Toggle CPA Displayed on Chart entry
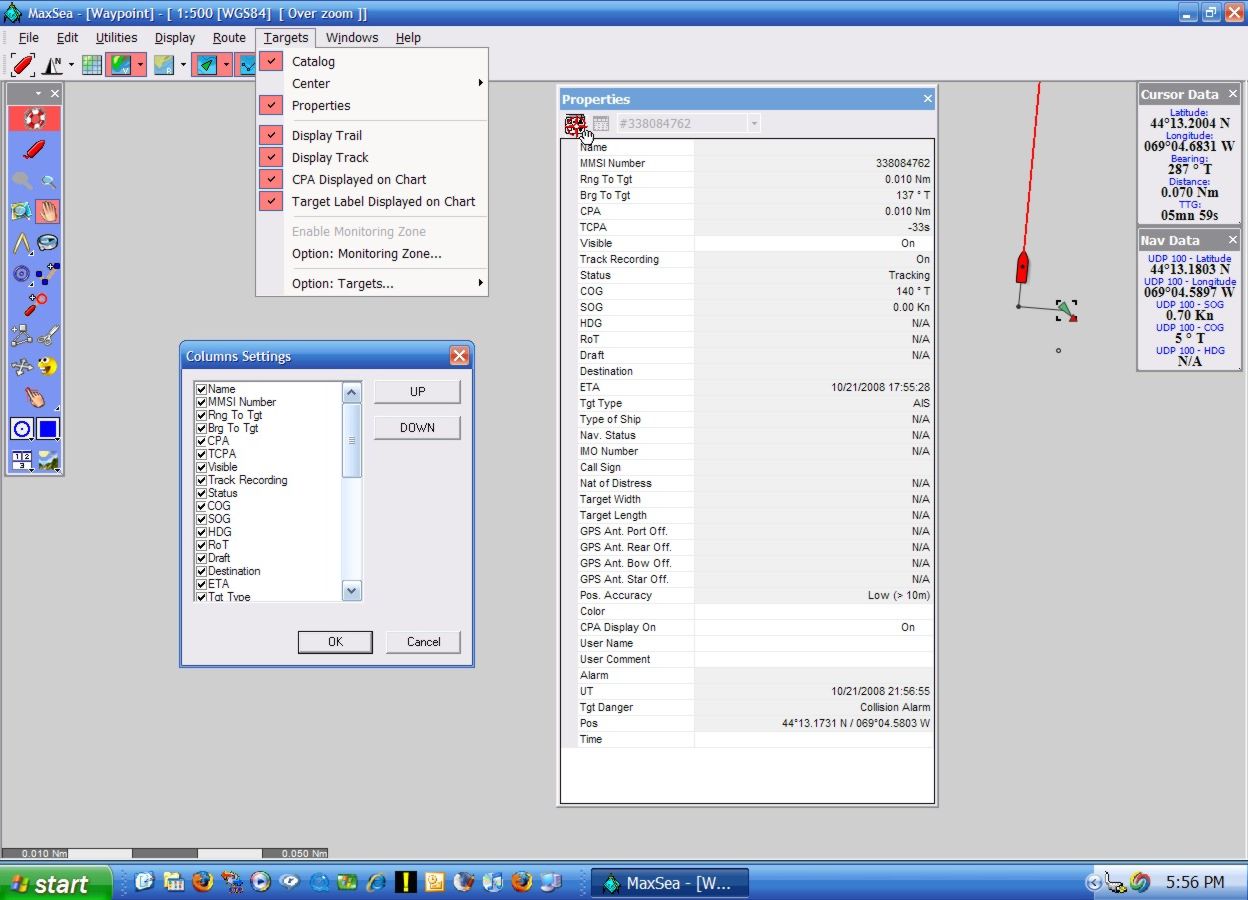 [x=372, y=180]
